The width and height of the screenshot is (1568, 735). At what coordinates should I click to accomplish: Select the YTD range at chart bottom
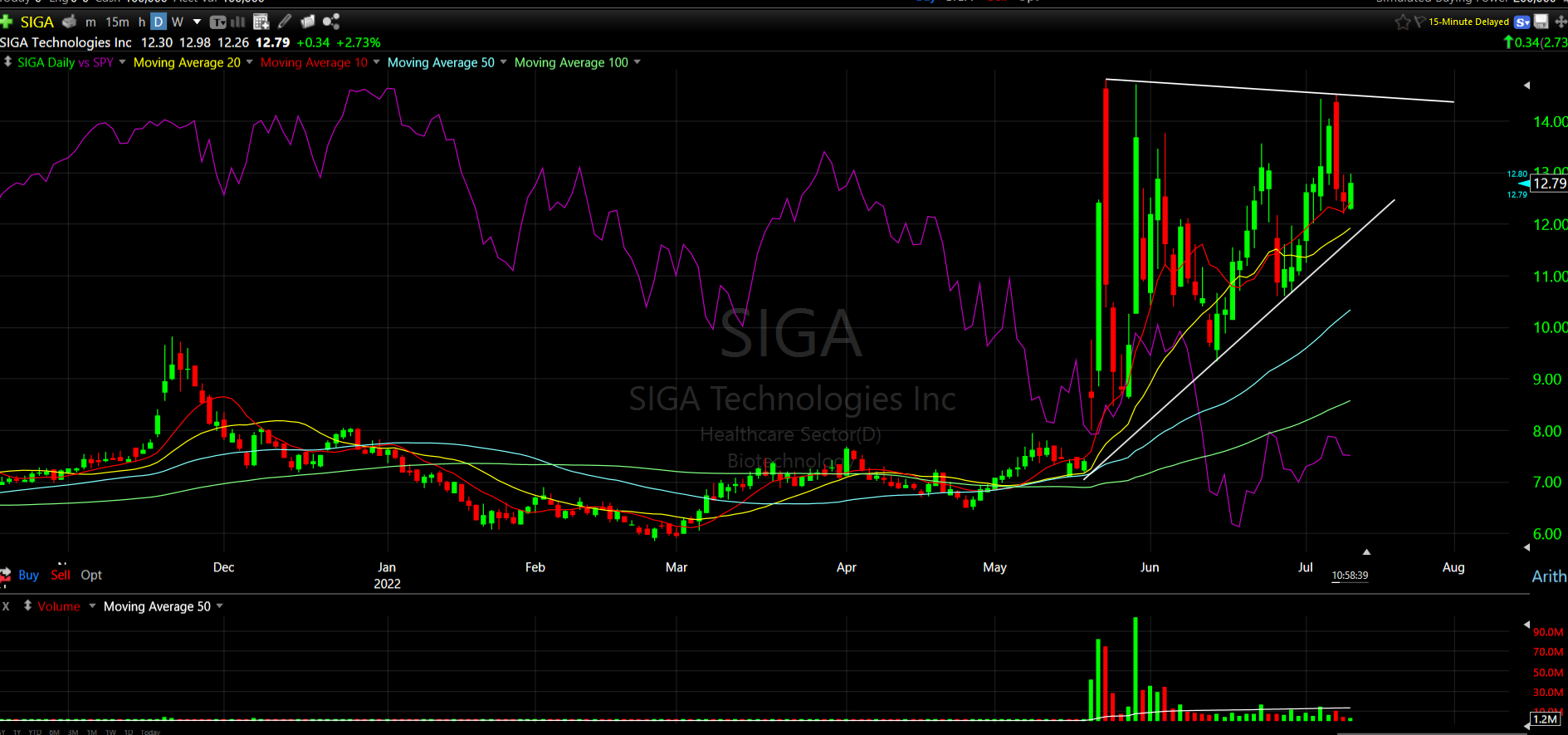35,732
